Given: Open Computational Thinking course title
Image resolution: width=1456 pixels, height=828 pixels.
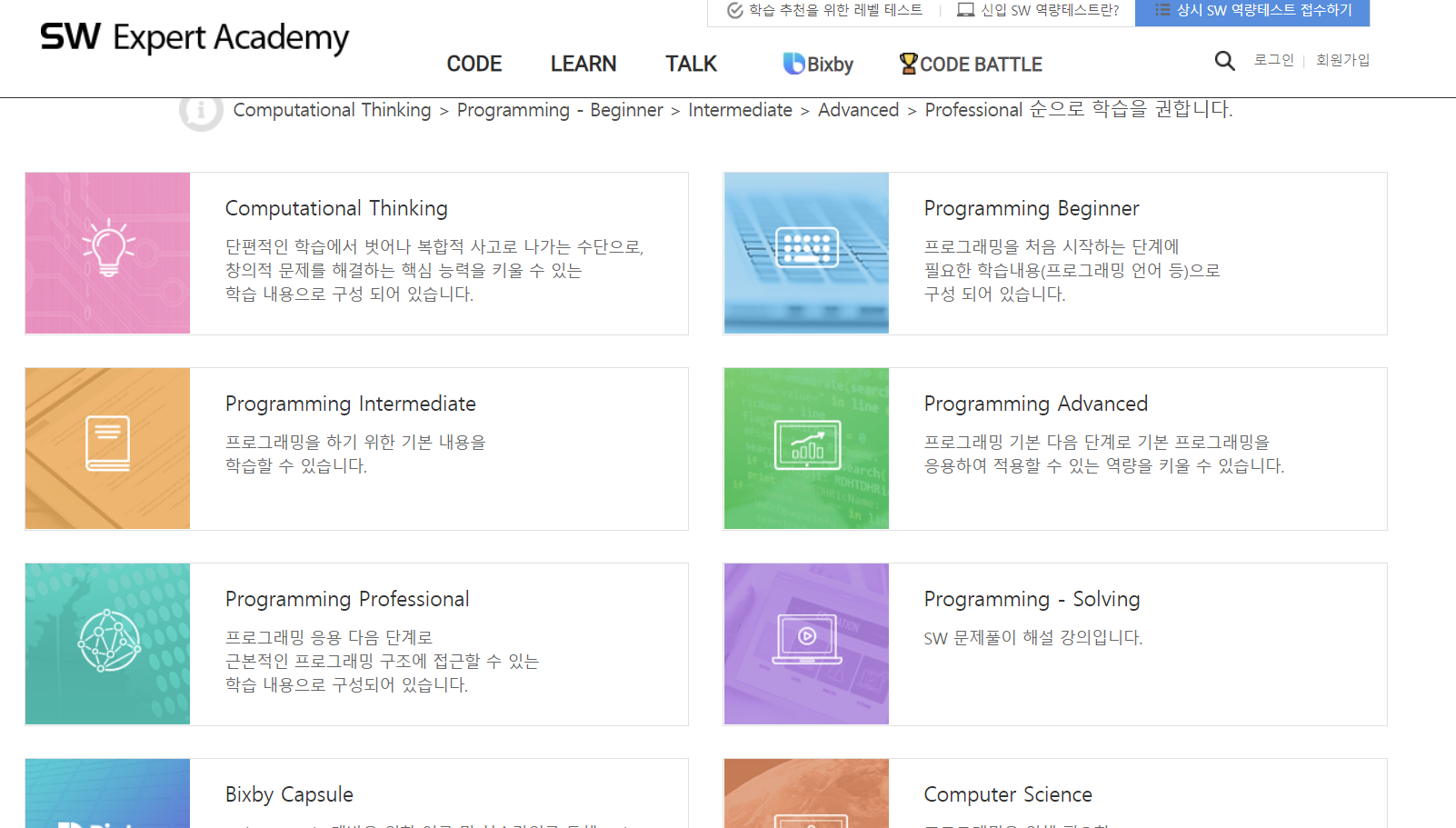Looking at the screenshot, I should coord(336,208).
